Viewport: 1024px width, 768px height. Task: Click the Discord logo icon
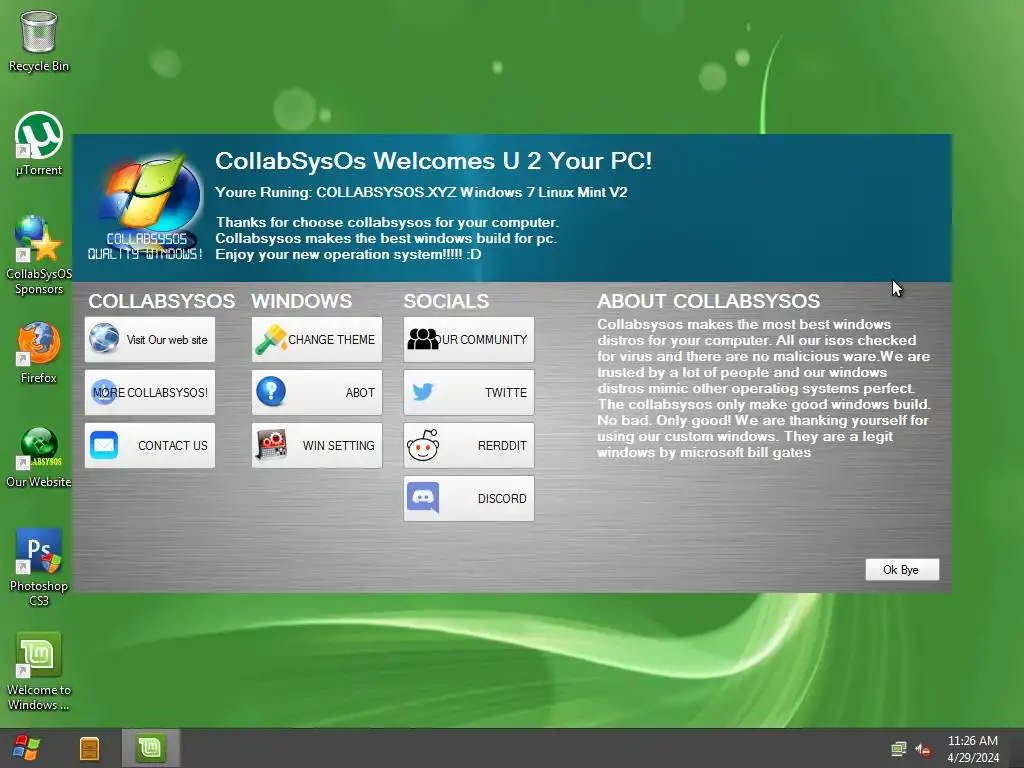(423, 498)
